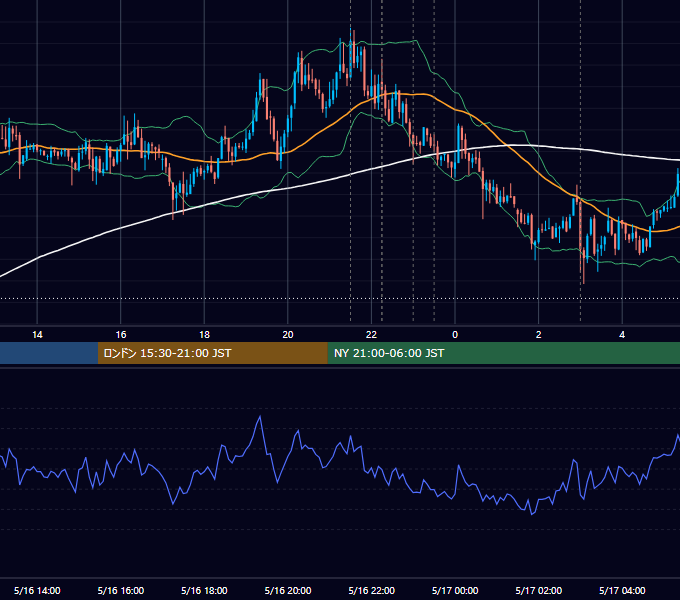Screen dimensions: 680x600
Task: Click the 4 hour axis label
Action: 622,335
